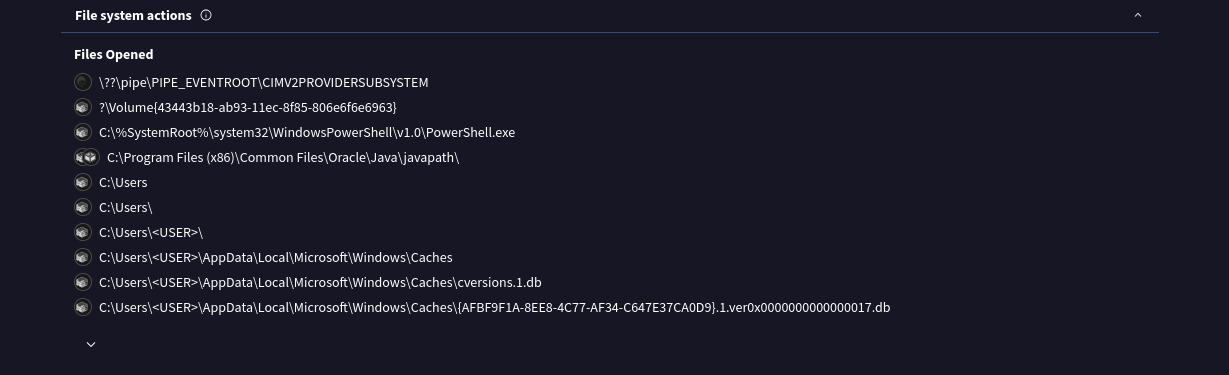Click the Files Opened subheading

(x=114, y=54)
